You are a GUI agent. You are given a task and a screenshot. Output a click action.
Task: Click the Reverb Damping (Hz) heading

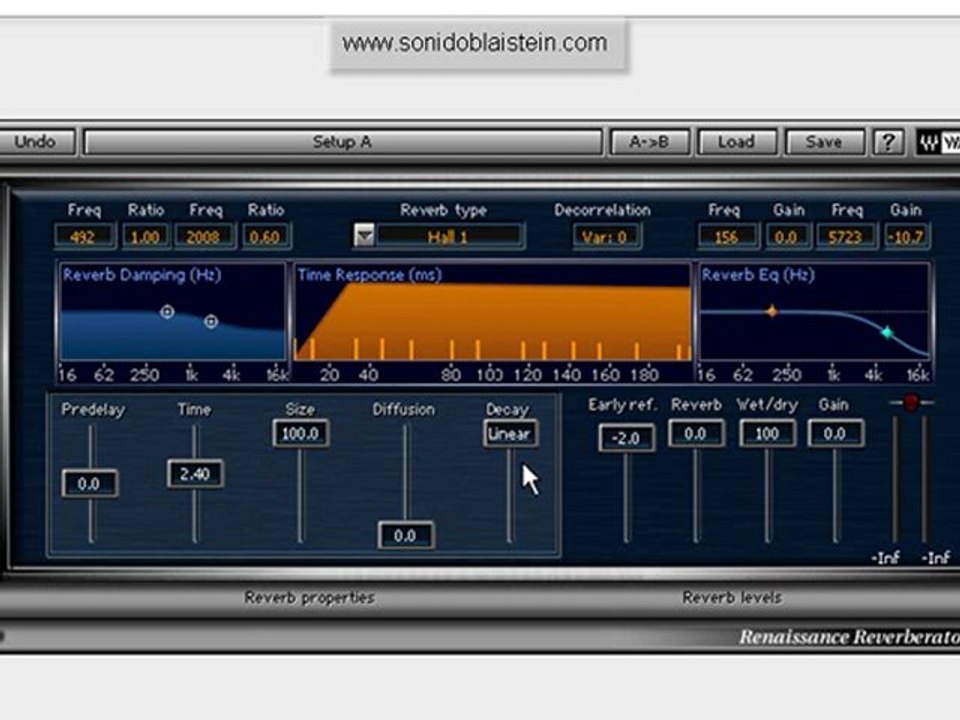[x=142, y=275]
